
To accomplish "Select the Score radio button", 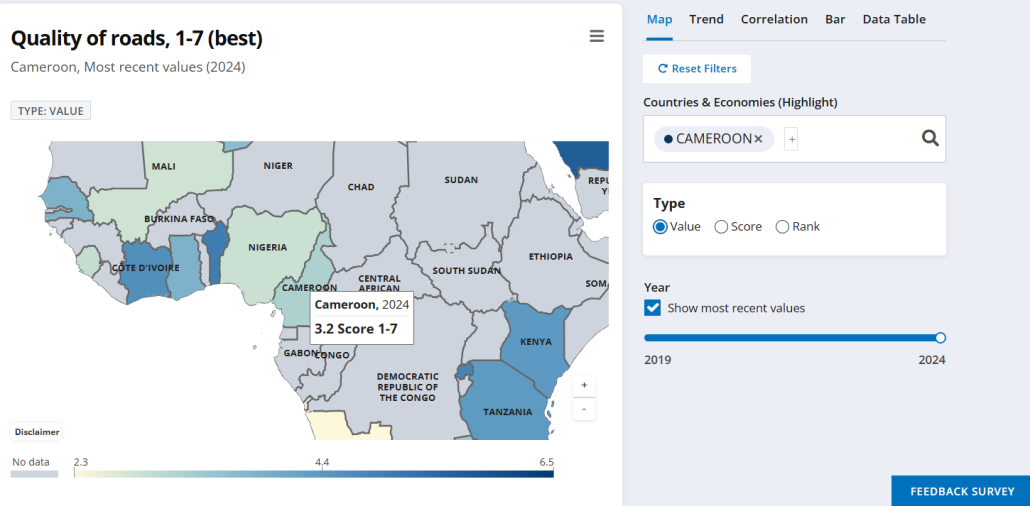I will tap(721, 227).
